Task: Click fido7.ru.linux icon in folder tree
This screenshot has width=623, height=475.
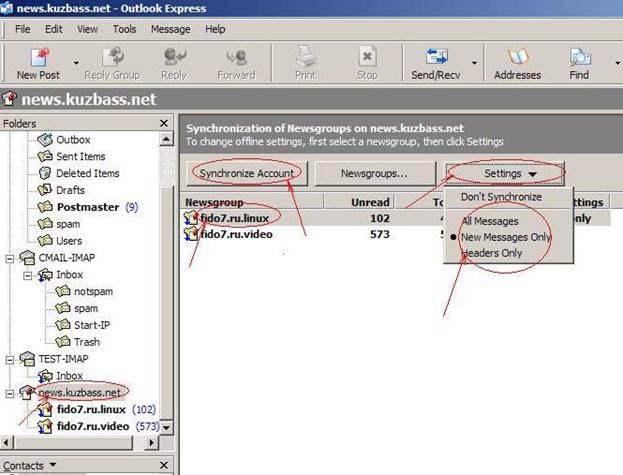Action: [45, 409]
